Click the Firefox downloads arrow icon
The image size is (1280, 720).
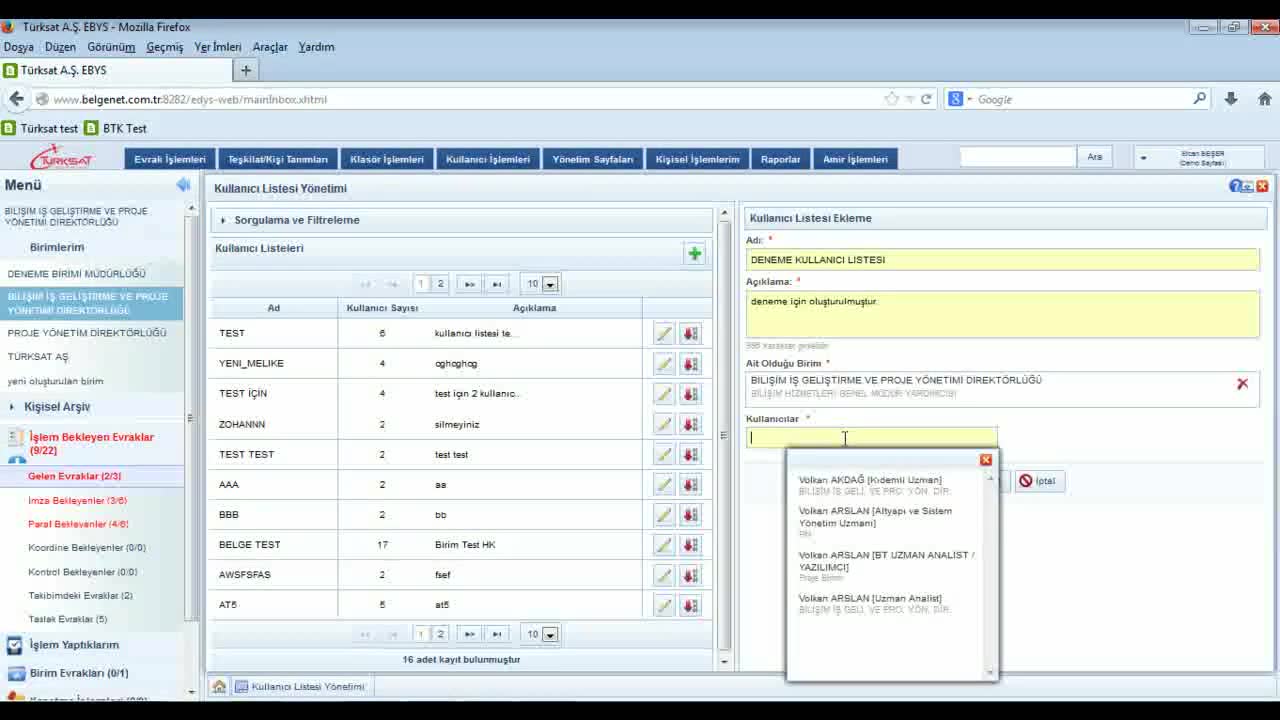point(1231,99)
